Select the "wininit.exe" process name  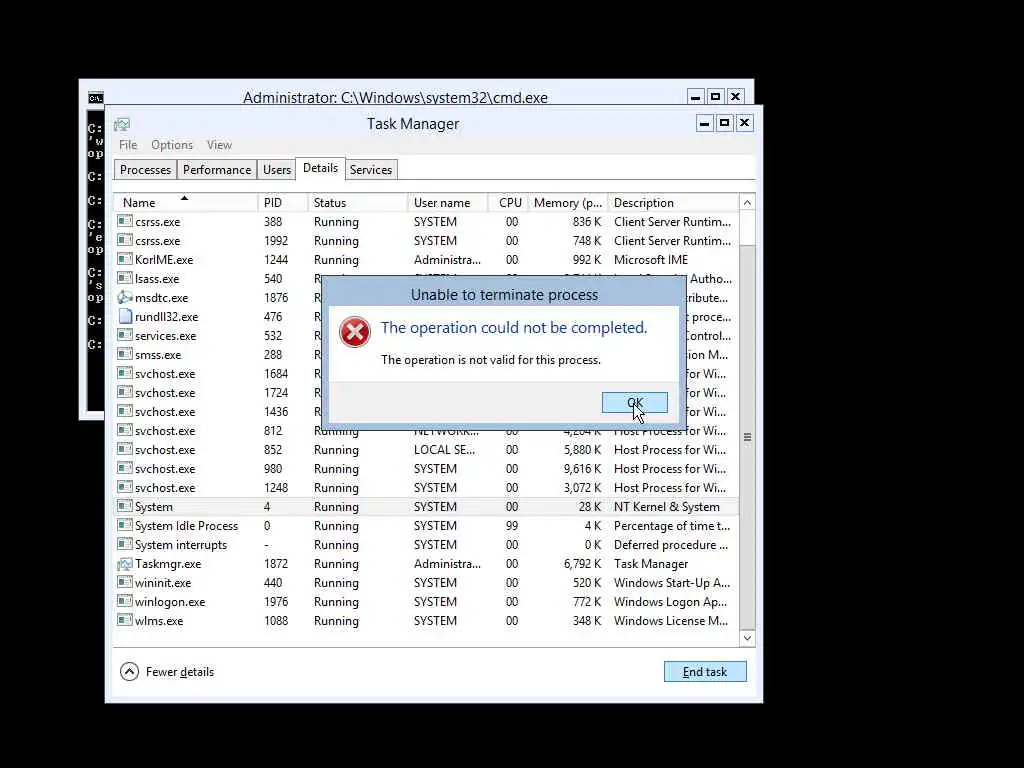(163, 583)
